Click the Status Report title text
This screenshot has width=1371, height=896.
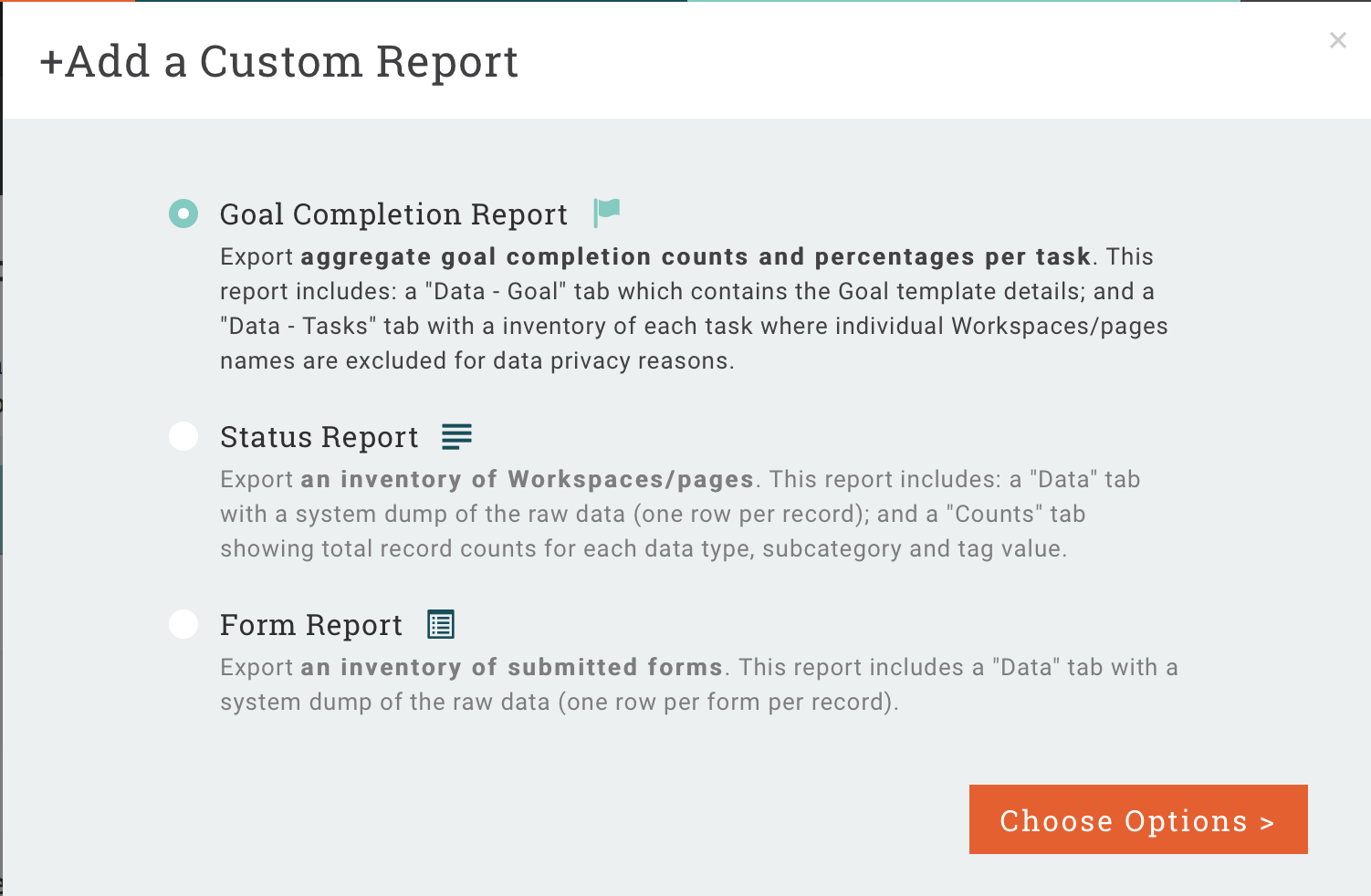pos(319,437)
